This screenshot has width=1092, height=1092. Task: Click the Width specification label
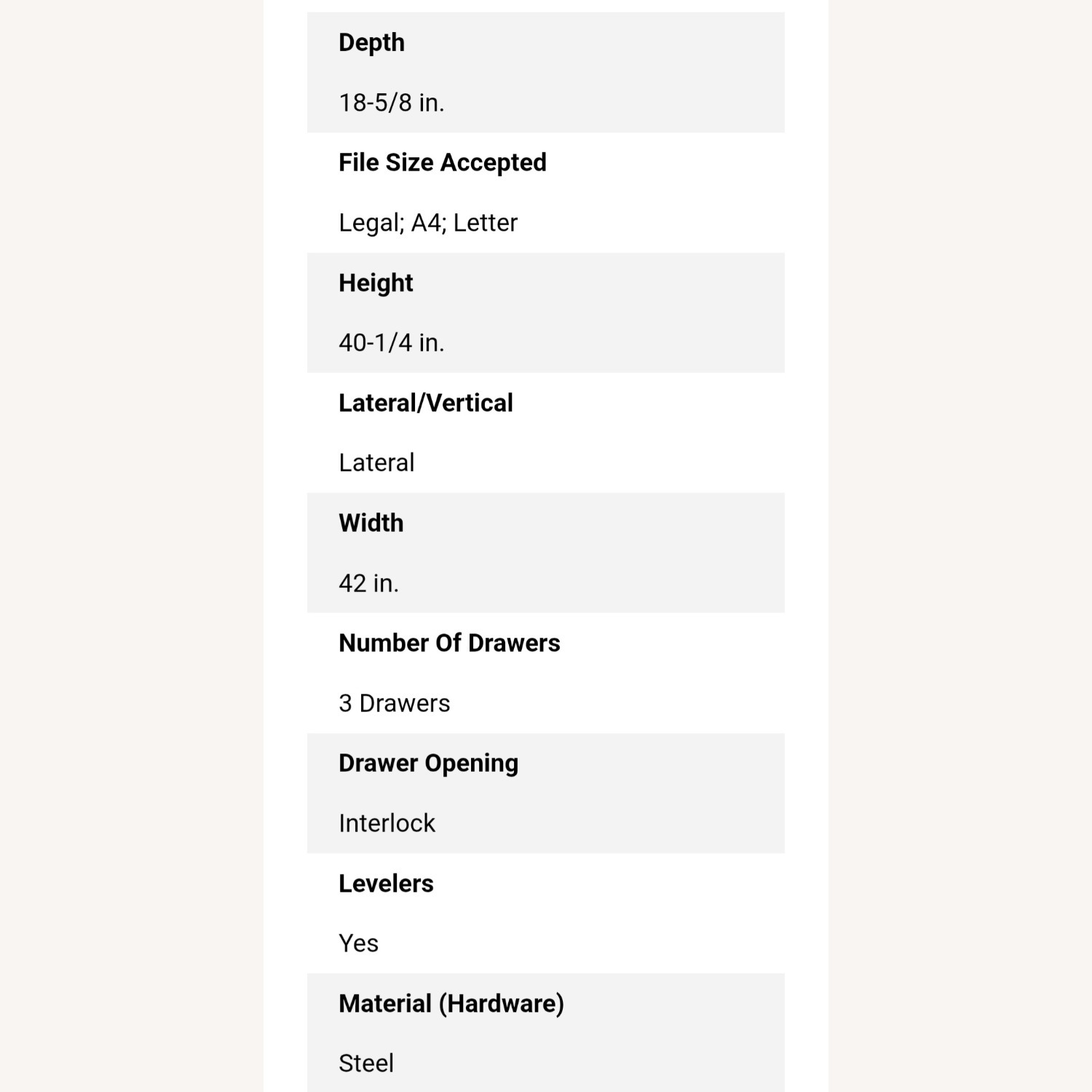click(x=371, y=523)
